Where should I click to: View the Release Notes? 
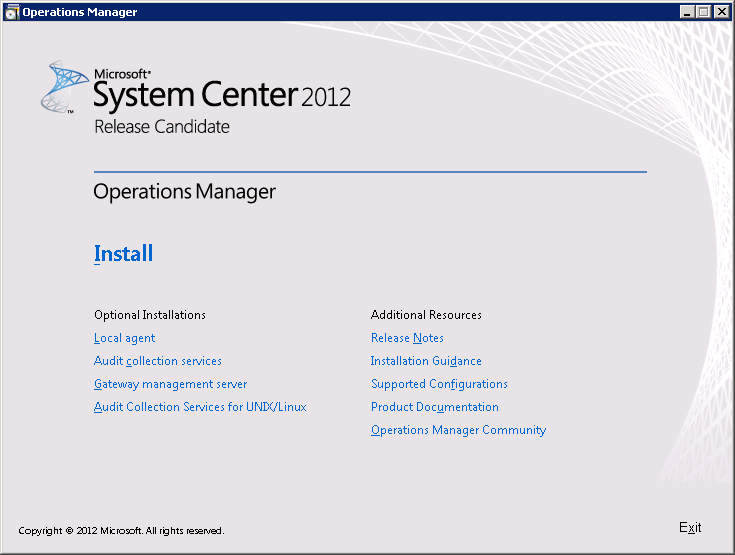coord(407,338)
